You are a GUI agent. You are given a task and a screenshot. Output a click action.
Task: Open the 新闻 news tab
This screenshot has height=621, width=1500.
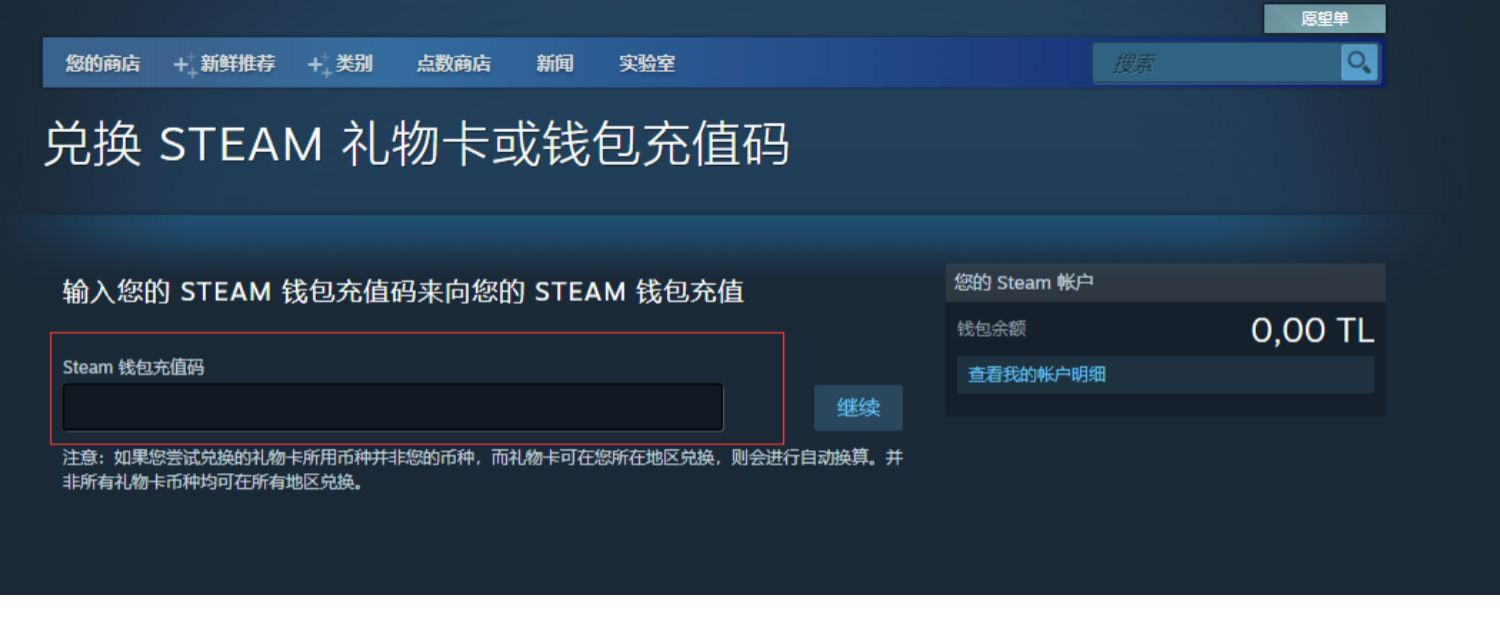pos(554,64)
